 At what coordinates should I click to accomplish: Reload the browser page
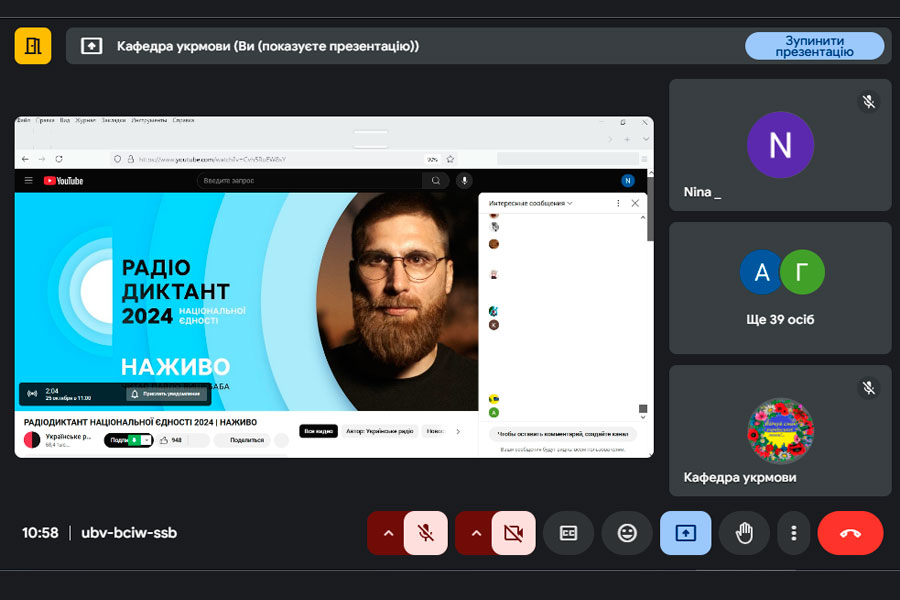[x=59, y=159]
